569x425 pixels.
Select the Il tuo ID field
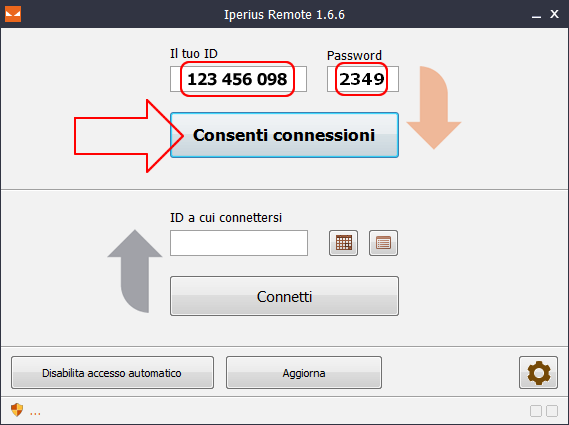coord(238,79)
